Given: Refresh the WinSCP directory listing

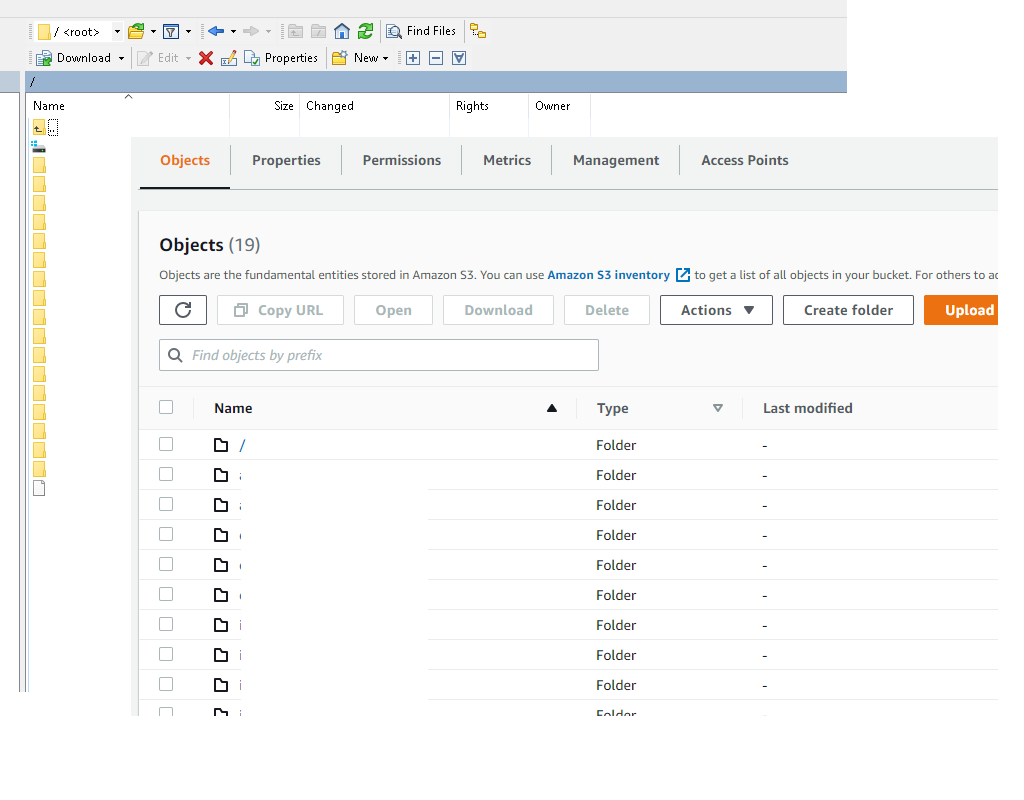Looking at the screenshot, I should point(365,31).
